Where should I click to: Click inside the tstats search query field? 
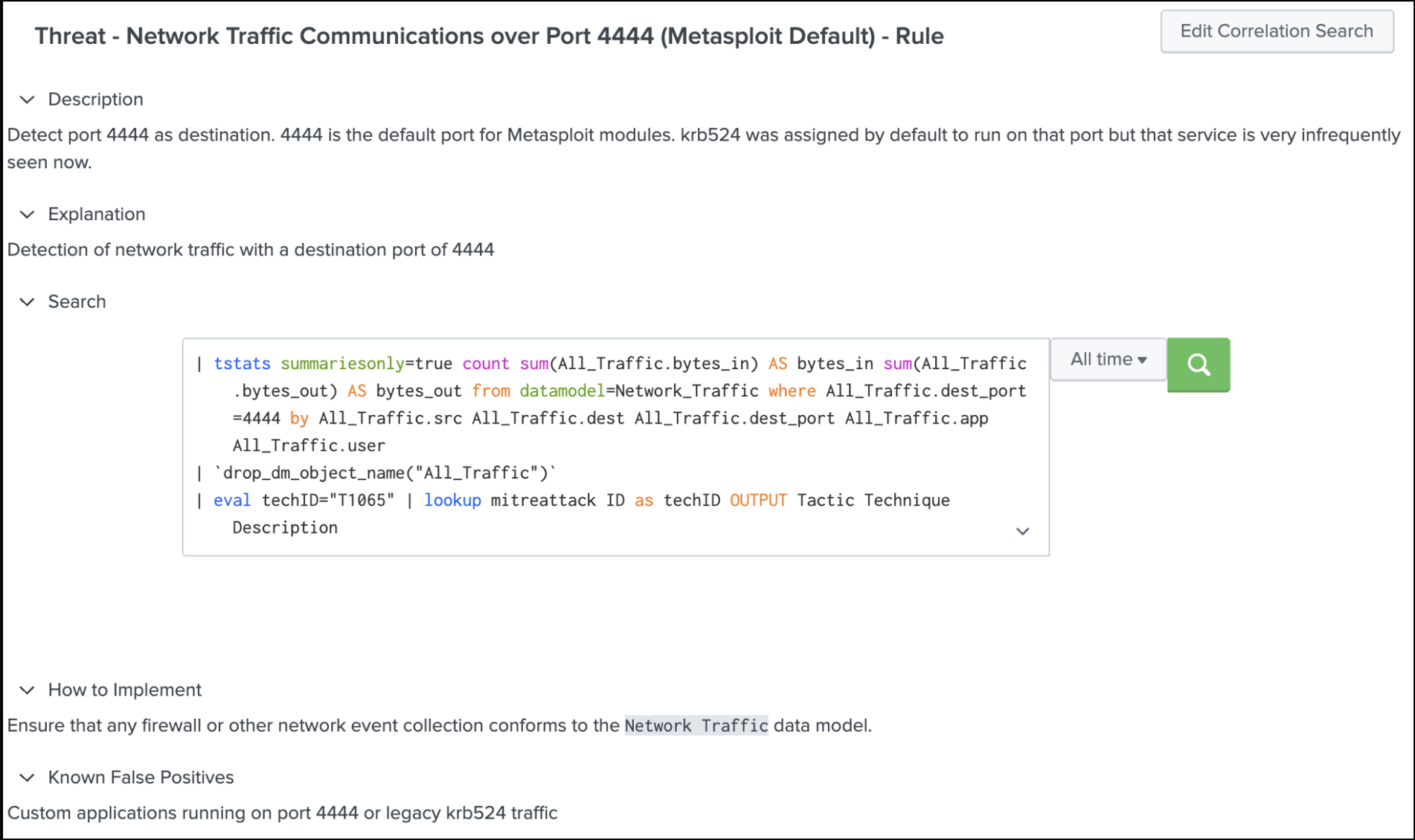point(615,446)
